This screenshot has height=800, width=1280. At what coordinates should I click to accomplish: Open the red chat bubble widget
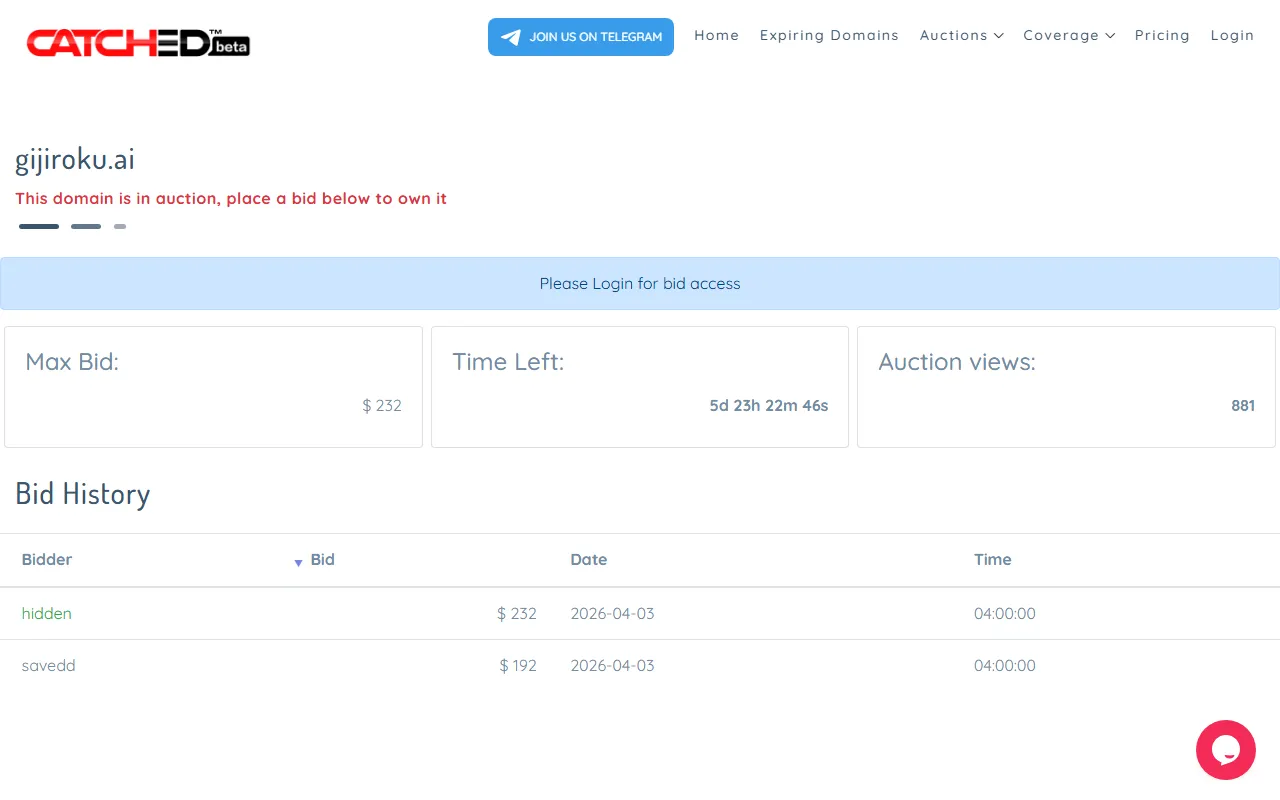1225,750
